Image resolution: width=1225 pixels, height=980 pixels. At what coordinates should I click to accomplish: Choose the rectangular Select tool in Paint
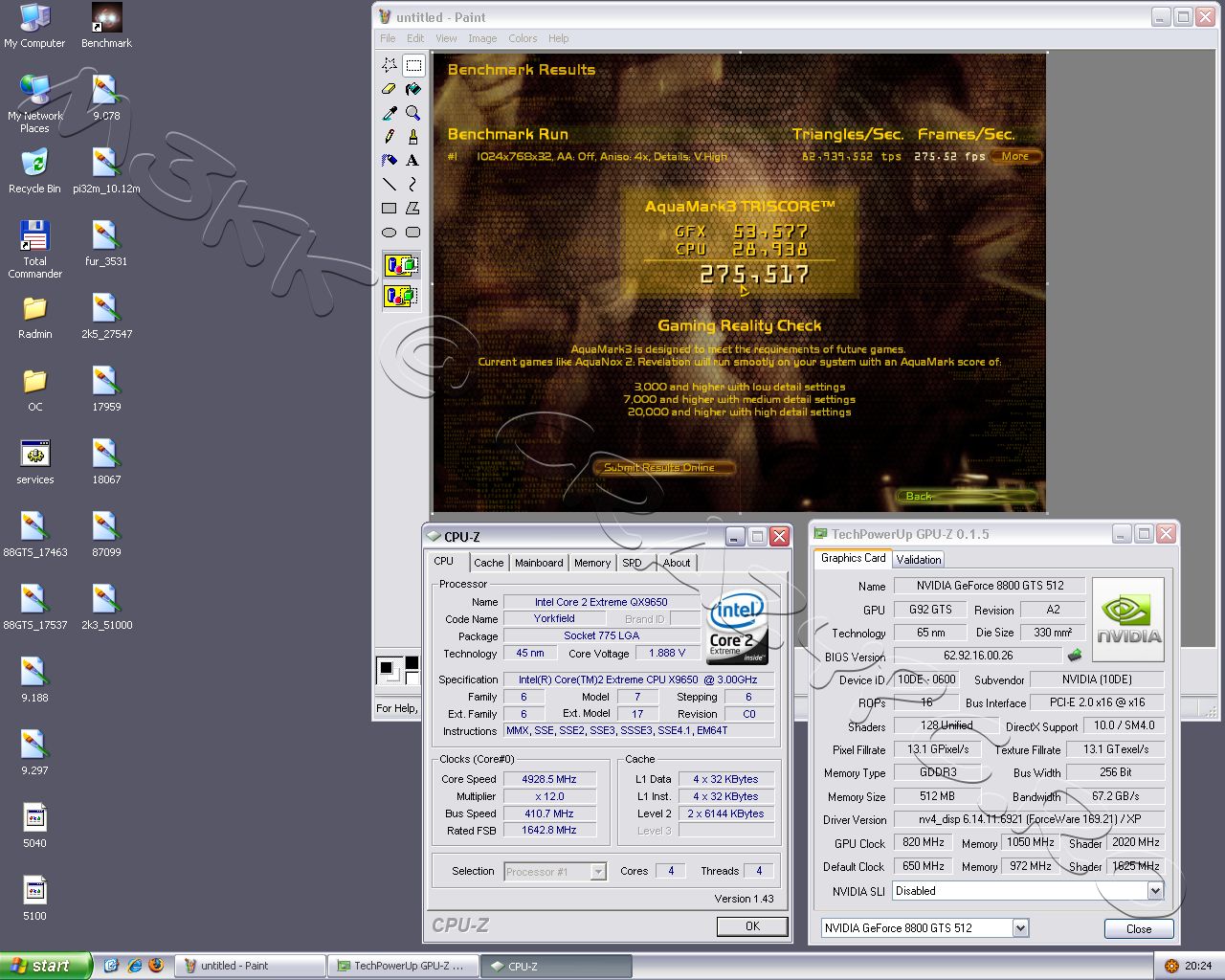[413, 65]
